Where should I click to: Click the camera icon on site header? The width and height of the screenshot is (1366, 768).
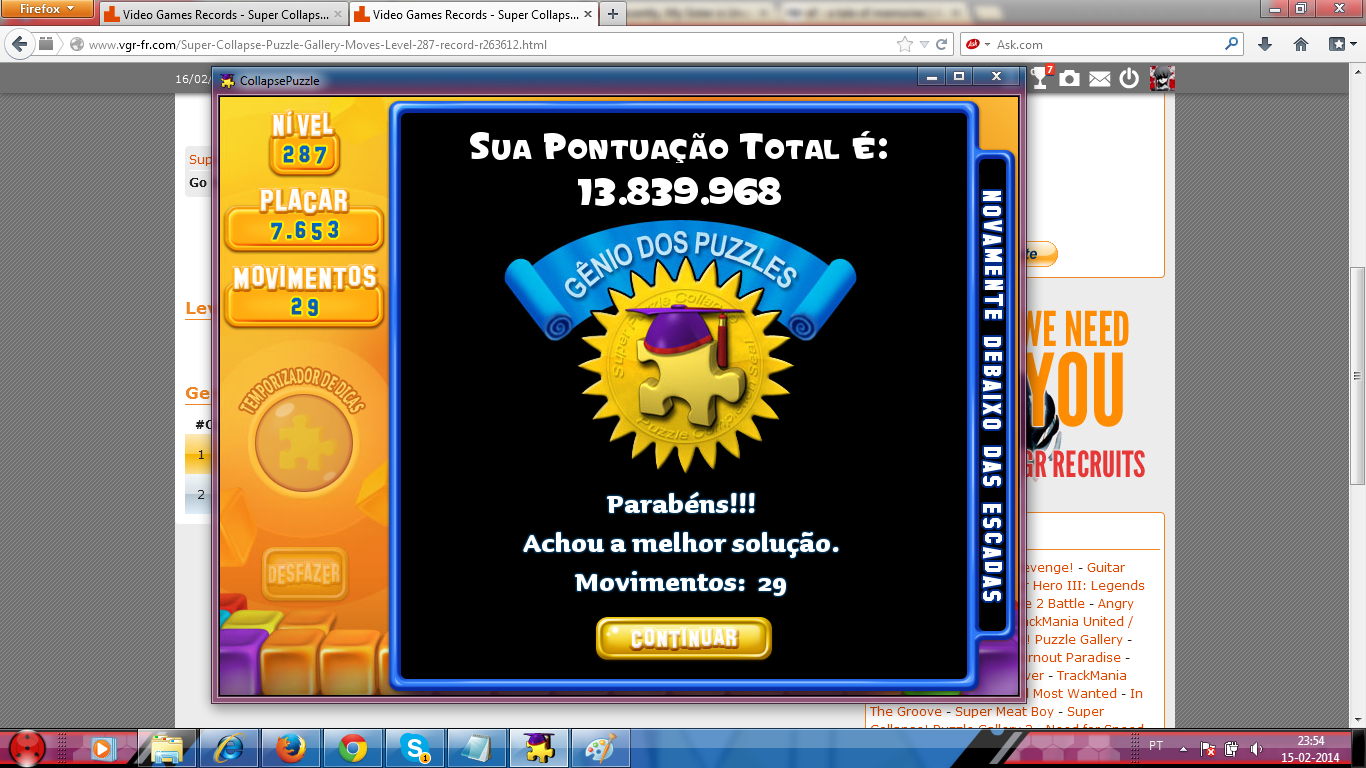pos(1070,78)
